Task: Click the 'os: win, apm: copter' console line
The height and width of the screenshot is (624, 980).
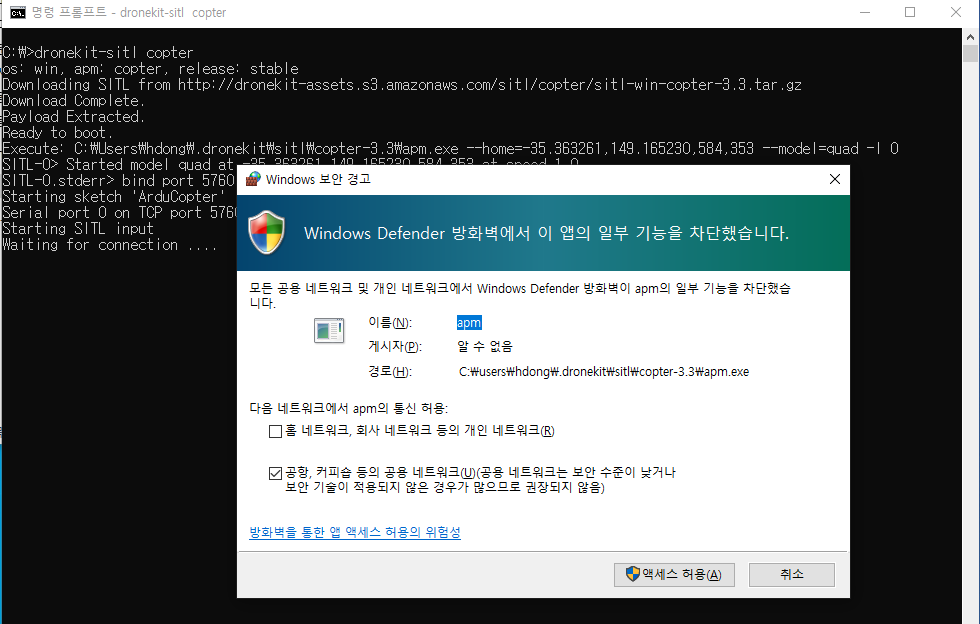Action: point(150,69)
